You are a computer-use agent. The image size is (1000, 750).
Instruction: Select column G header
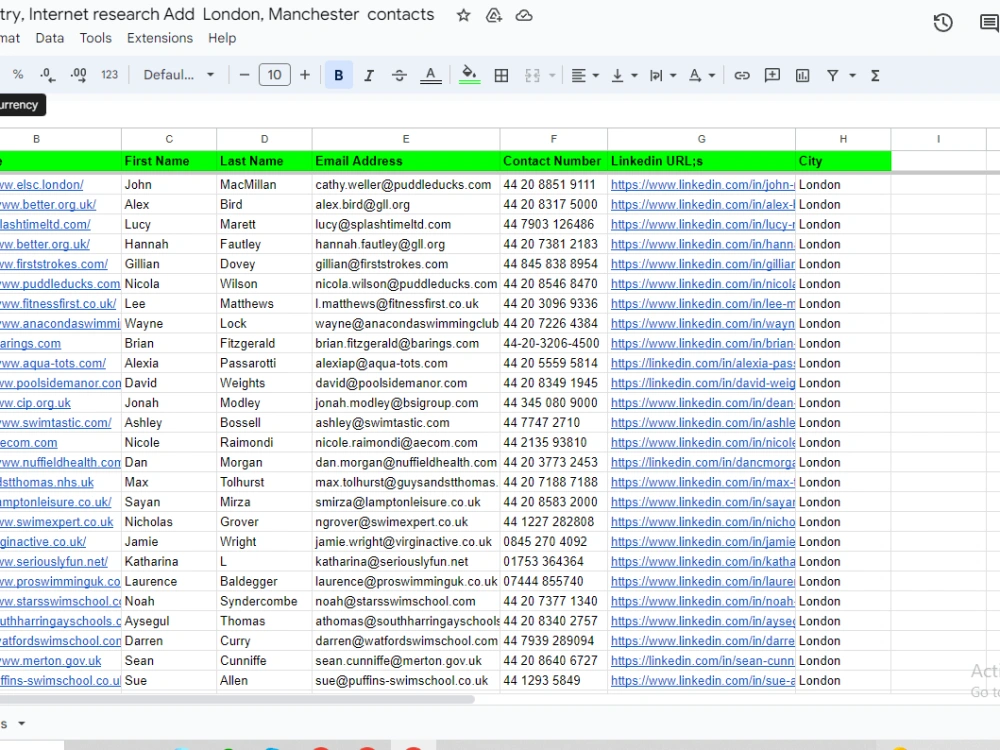click(x=702, y=139)
